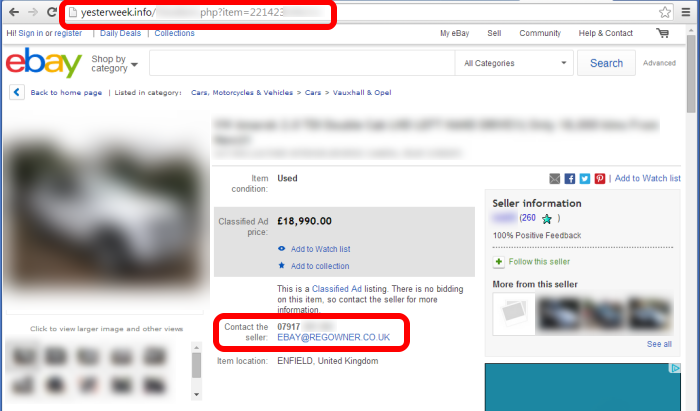Share listing on Facebook
Viewport: 700px width, 411px height.
coord(570,179)
